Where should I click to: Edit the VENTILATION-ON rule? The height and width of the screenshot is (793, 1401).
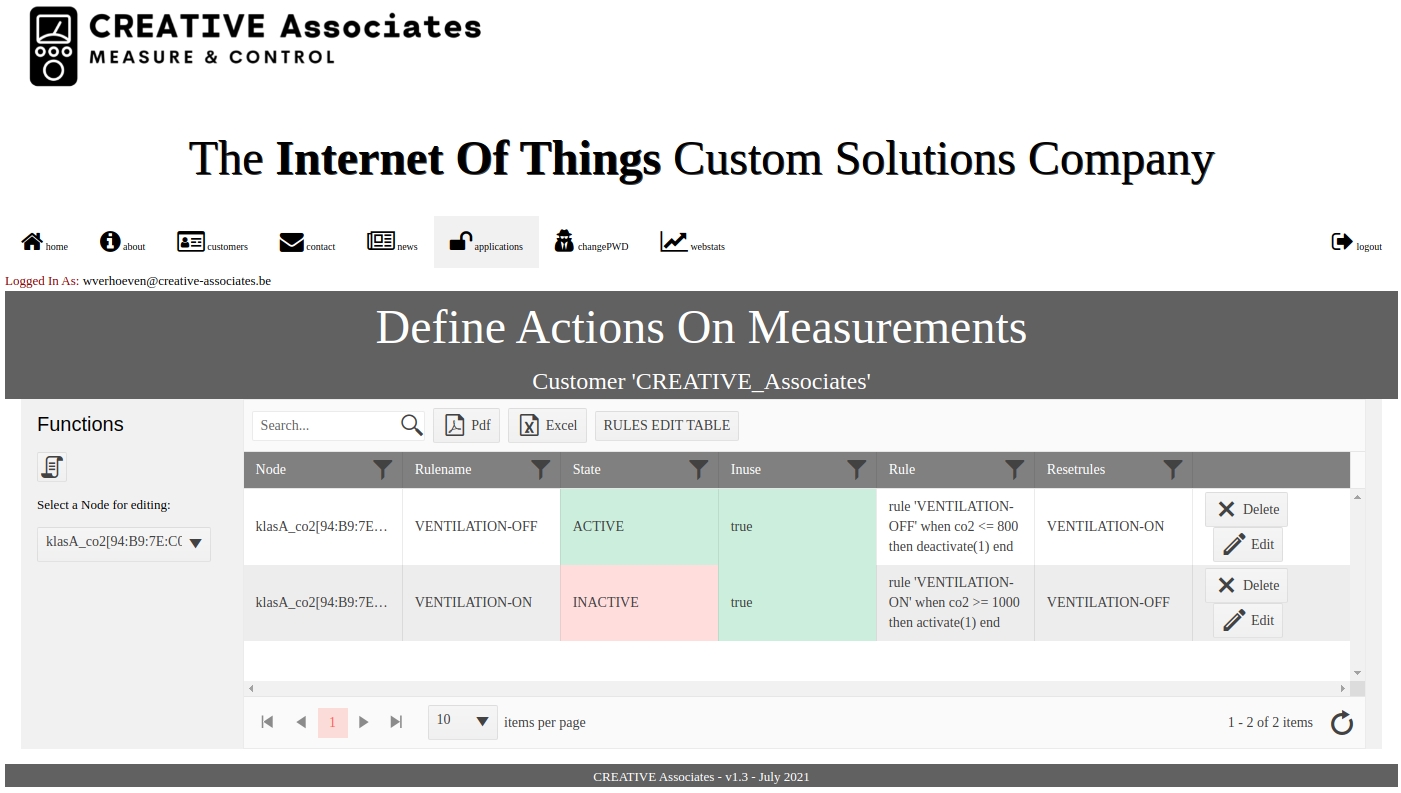point(1248,620)
